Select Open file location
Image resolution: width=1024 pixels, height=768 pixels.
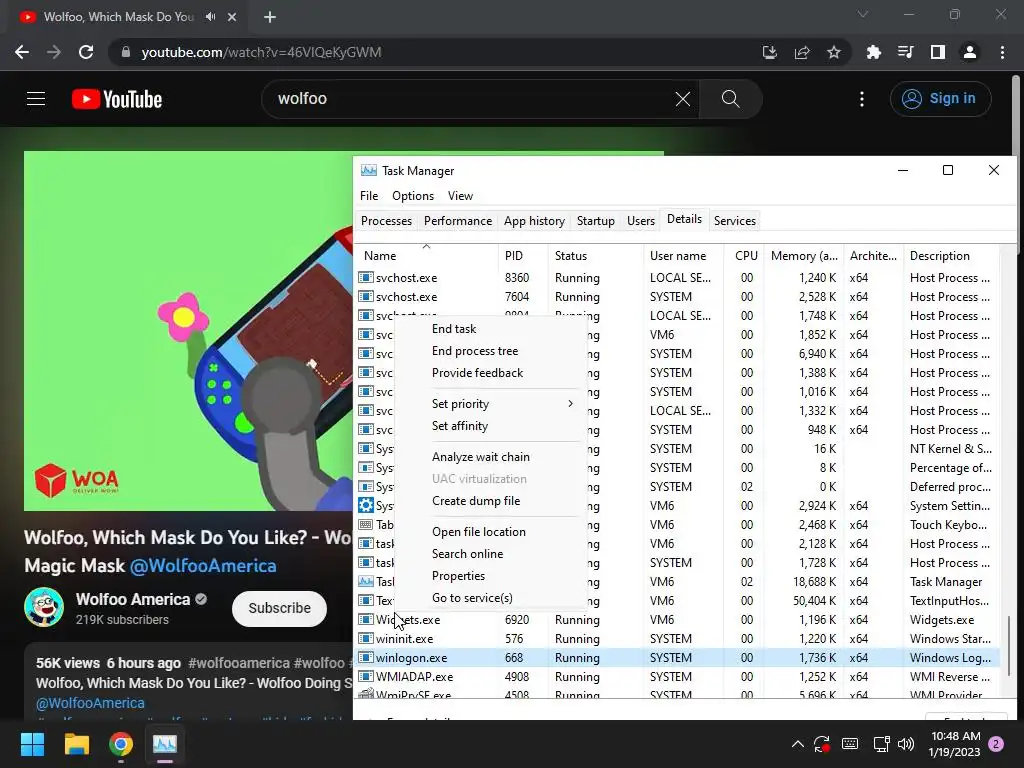[479, 532]
